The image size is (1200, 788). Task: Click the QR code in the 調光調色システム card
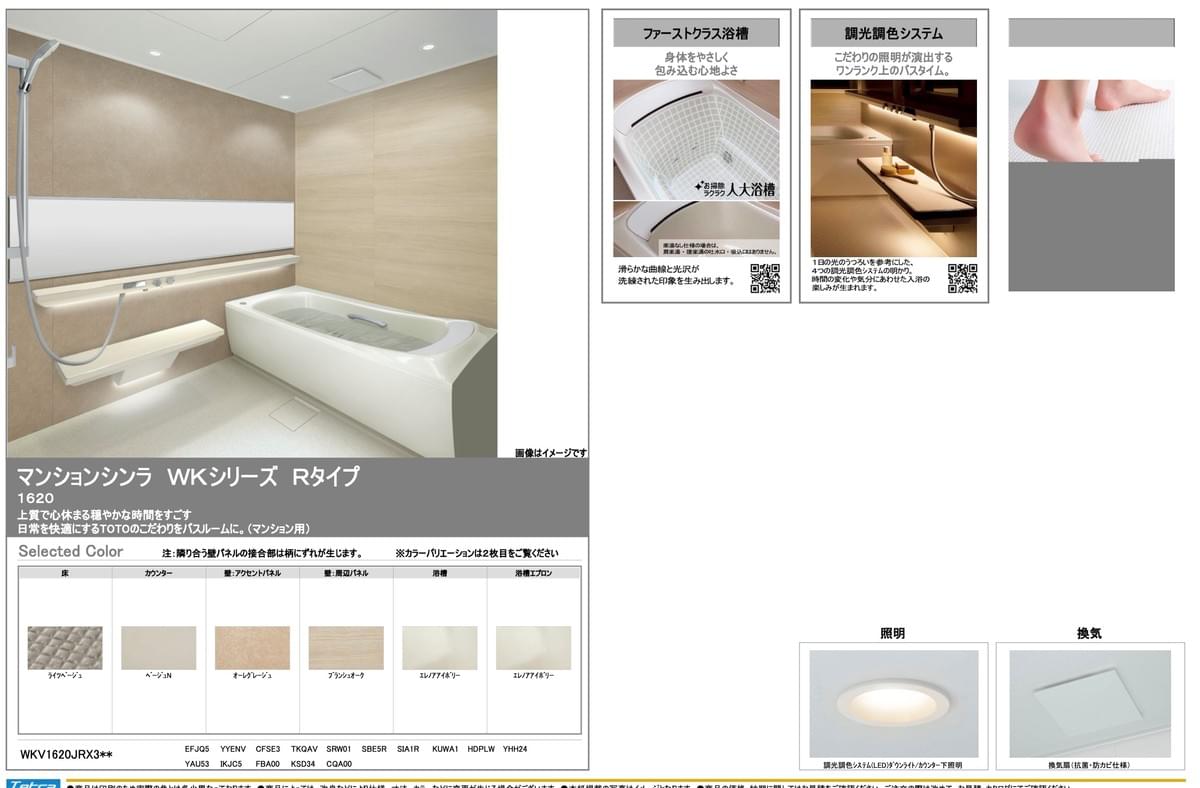(962, 278)
